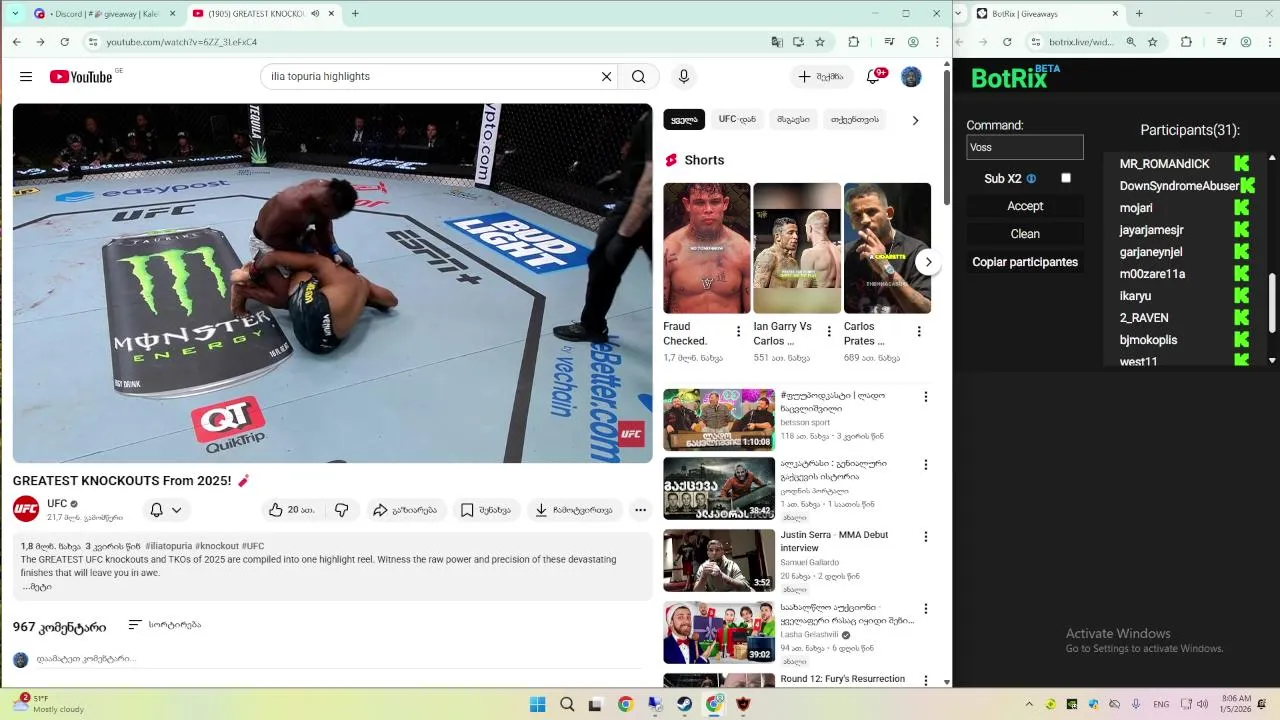Switch to the GREATEST KNOCKOUTS browser tab

[x=255, y=14]
